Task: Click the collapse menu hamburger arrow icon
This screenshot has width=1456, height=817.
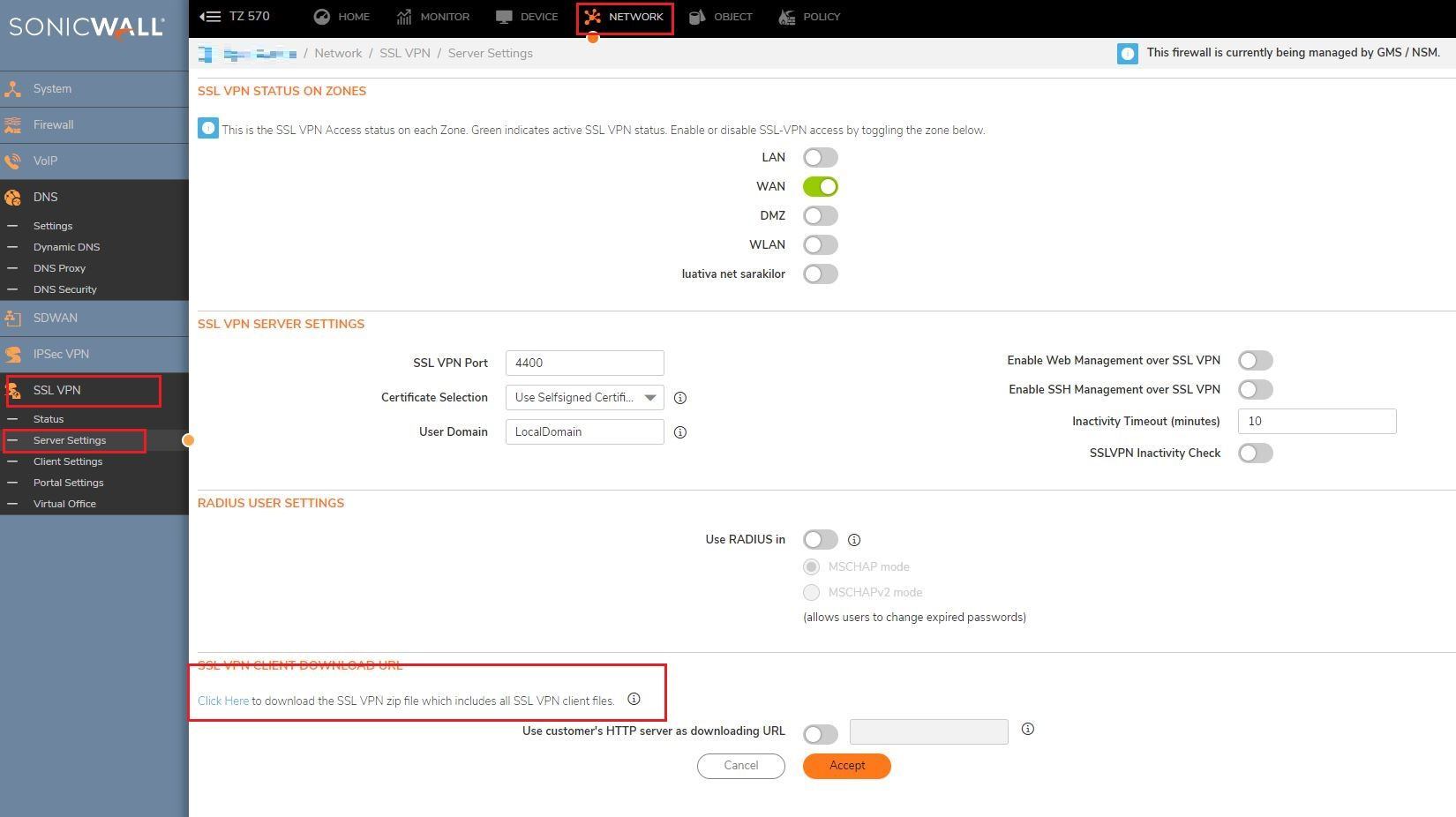Action: [210, 16]
